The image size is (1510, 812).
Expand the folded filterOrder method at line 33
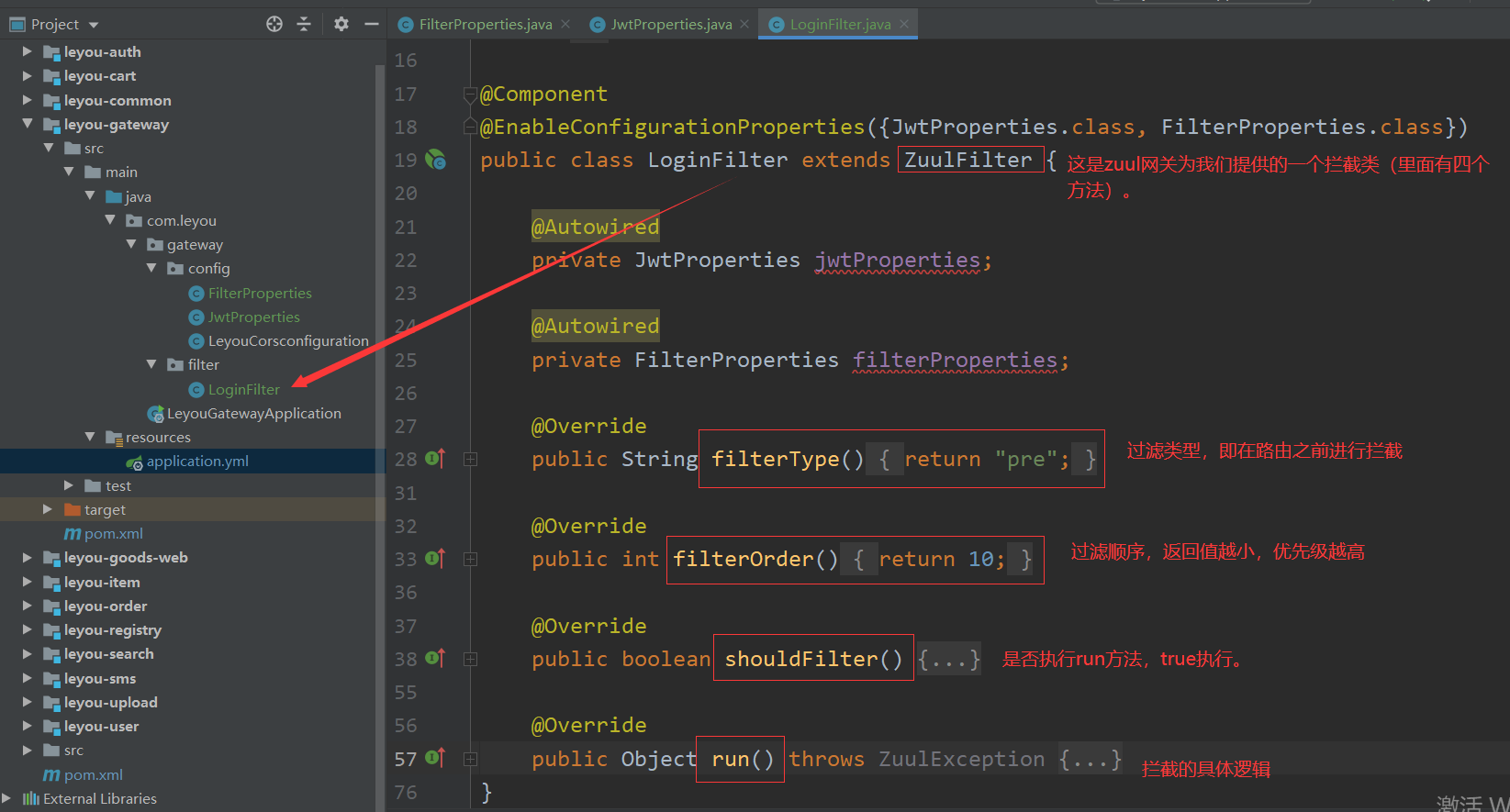pos(471,559)
